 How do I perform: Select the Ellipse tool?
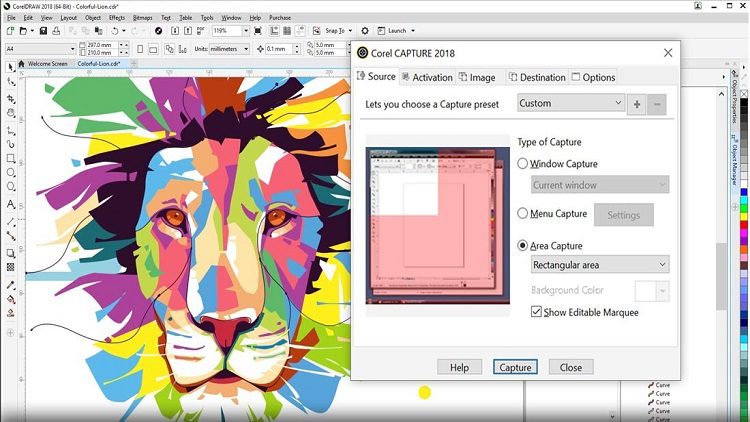pos(11,172)
